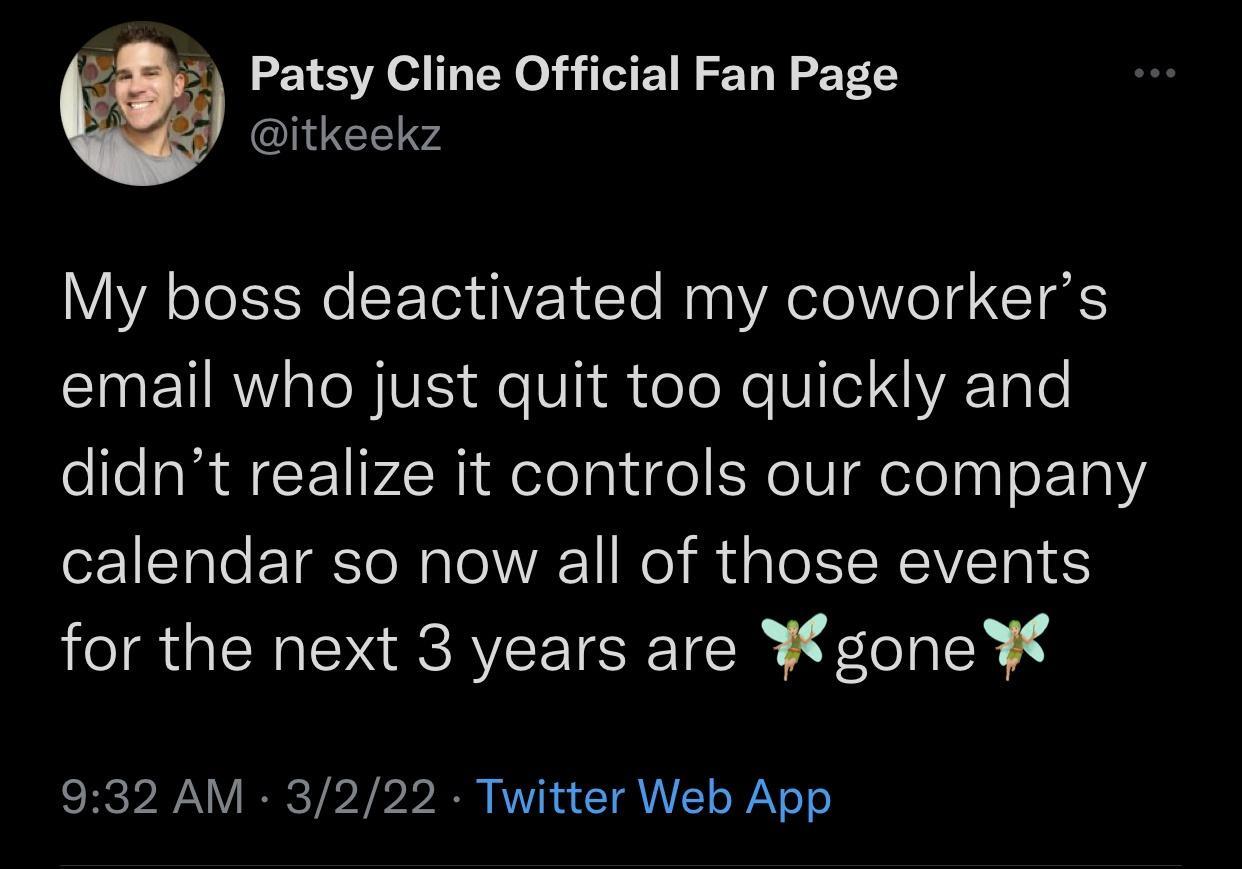1242x869 pixels.
Task: Click the 9:32 AM timestamp
Action: click(153, 797)
